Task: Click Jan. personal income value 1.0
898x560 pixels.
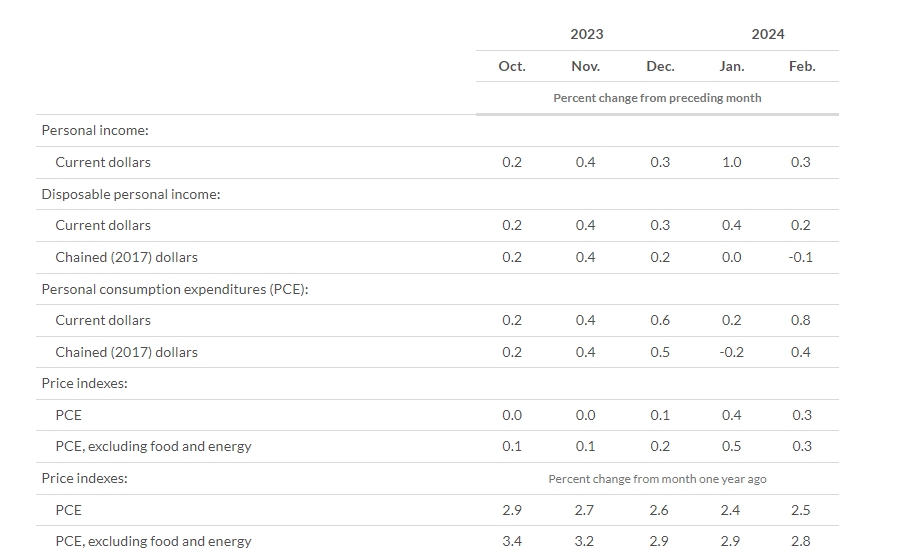Action: [x=731, y=162]
